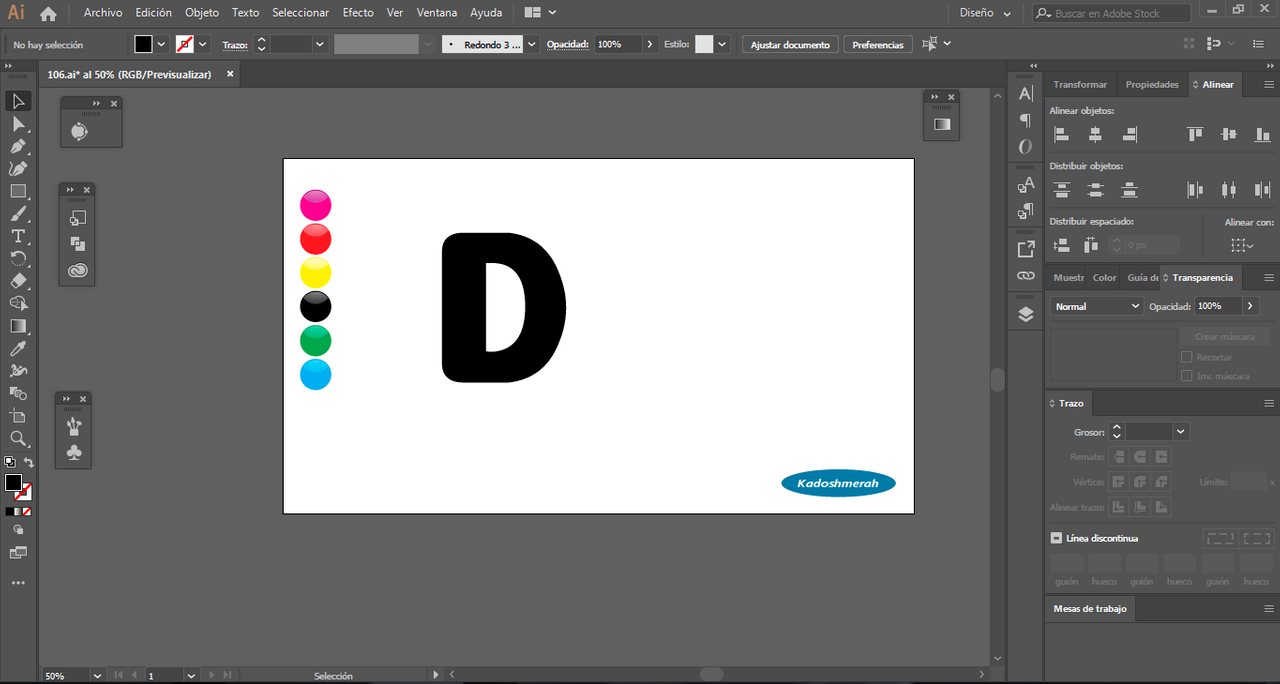Click the black Fill swatch in toolbar
This screenshot has height=684, width=1280.
(x=13, y=483)
